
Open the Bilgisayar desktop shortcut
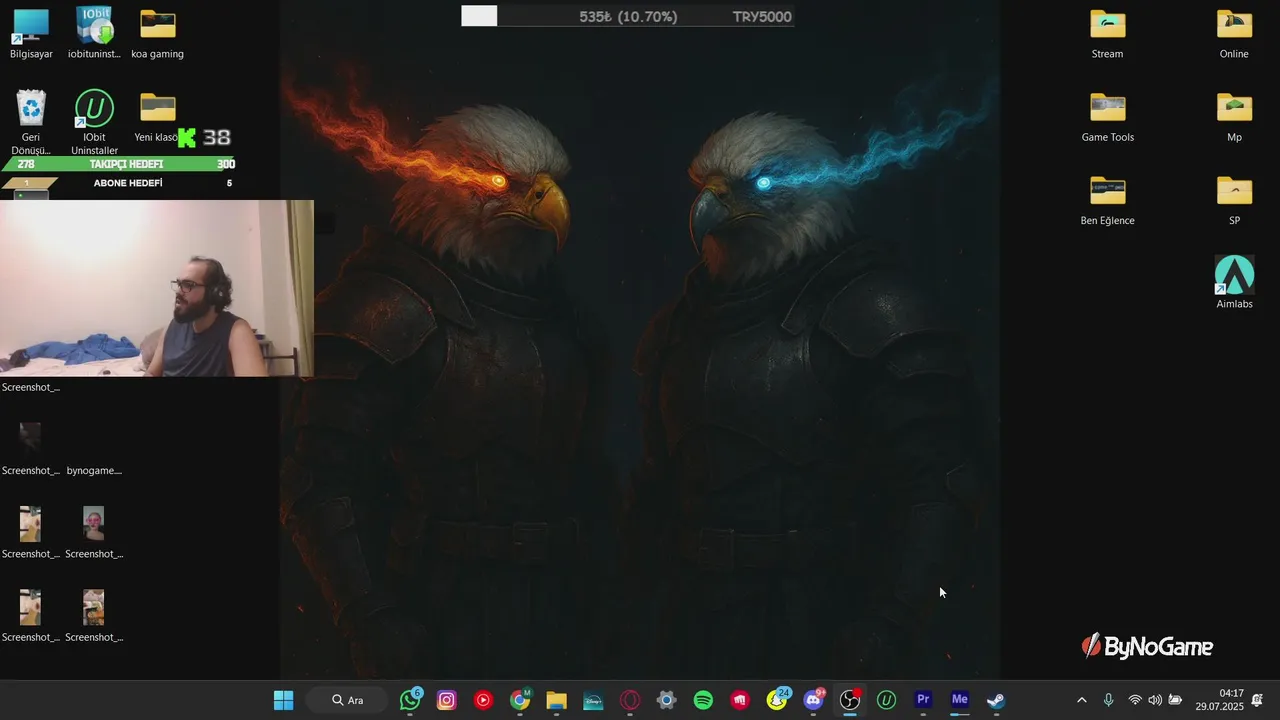coord(31,33)
